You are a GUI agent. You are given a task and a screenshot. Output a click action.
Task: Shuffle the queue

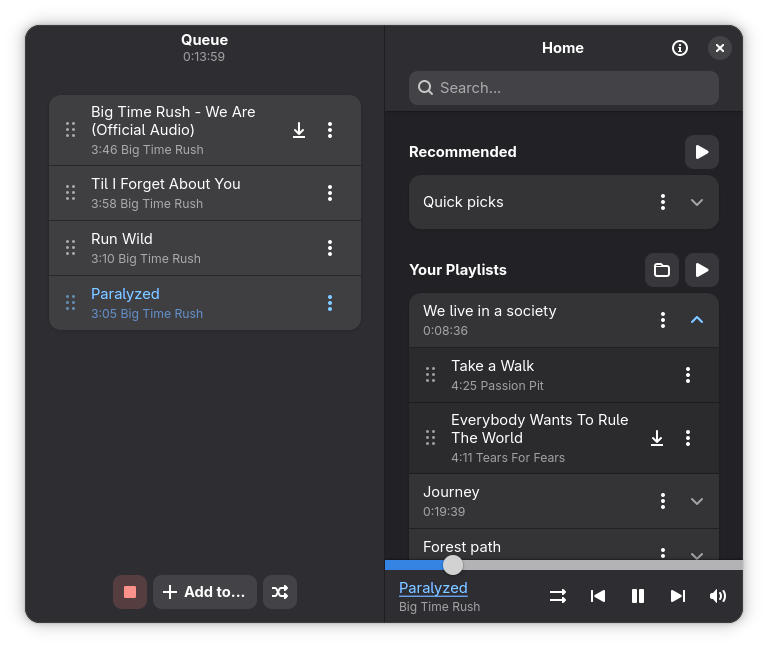(280, 592)
